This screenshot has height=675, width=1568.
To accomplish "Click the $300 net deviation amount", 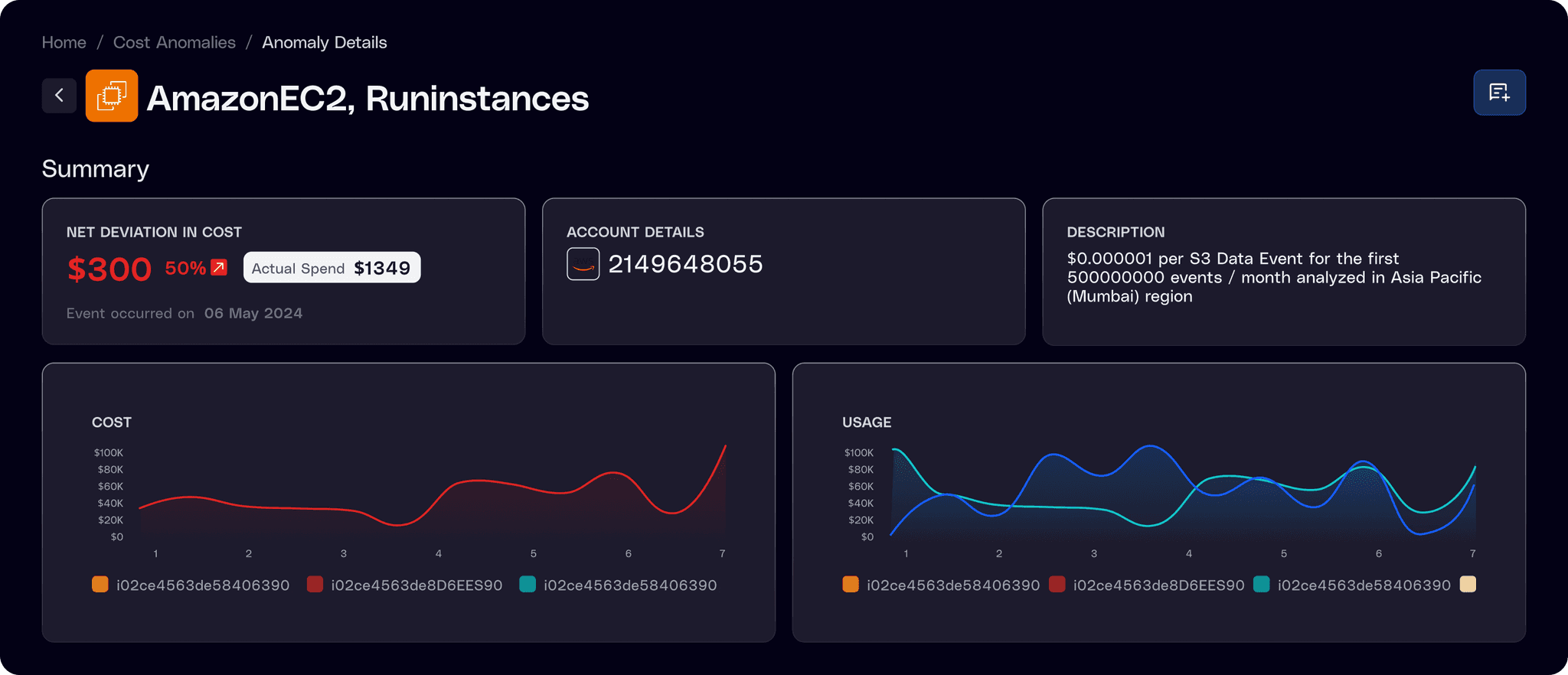I will [x=109, y=269].
